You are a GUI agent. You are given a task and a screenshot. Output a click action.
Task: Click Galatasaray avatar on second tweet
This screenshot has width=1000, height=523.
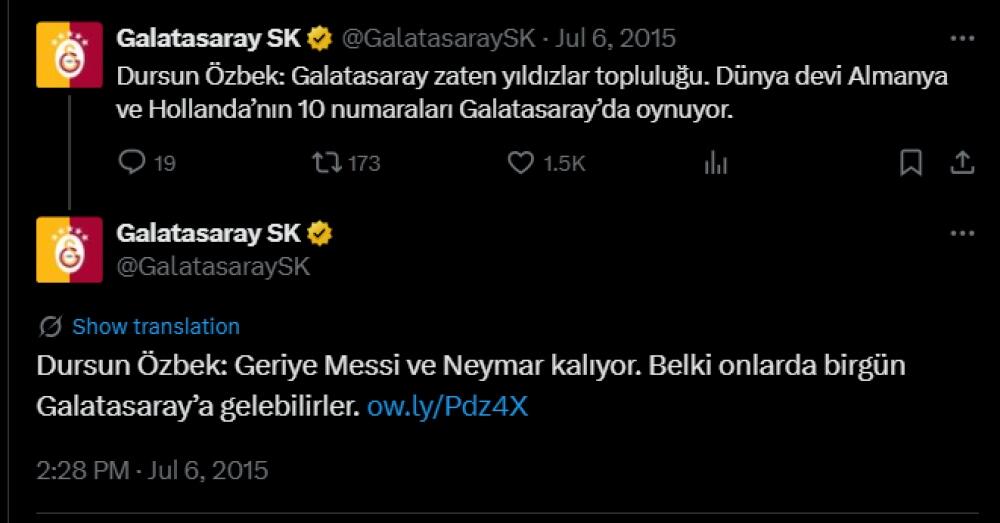pyautogui.click(x=69, y=249)
